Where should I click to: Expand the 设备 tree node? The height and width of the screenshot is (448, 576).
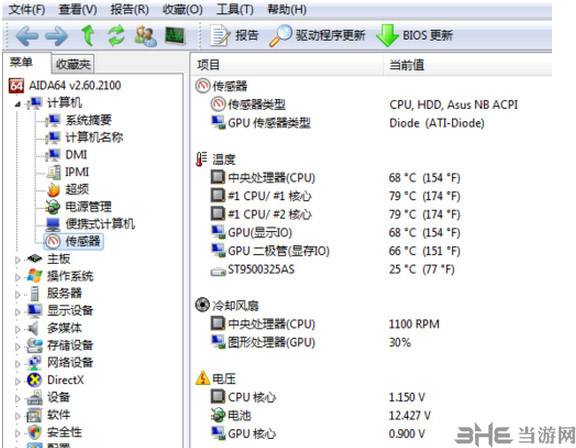point(17,398)
